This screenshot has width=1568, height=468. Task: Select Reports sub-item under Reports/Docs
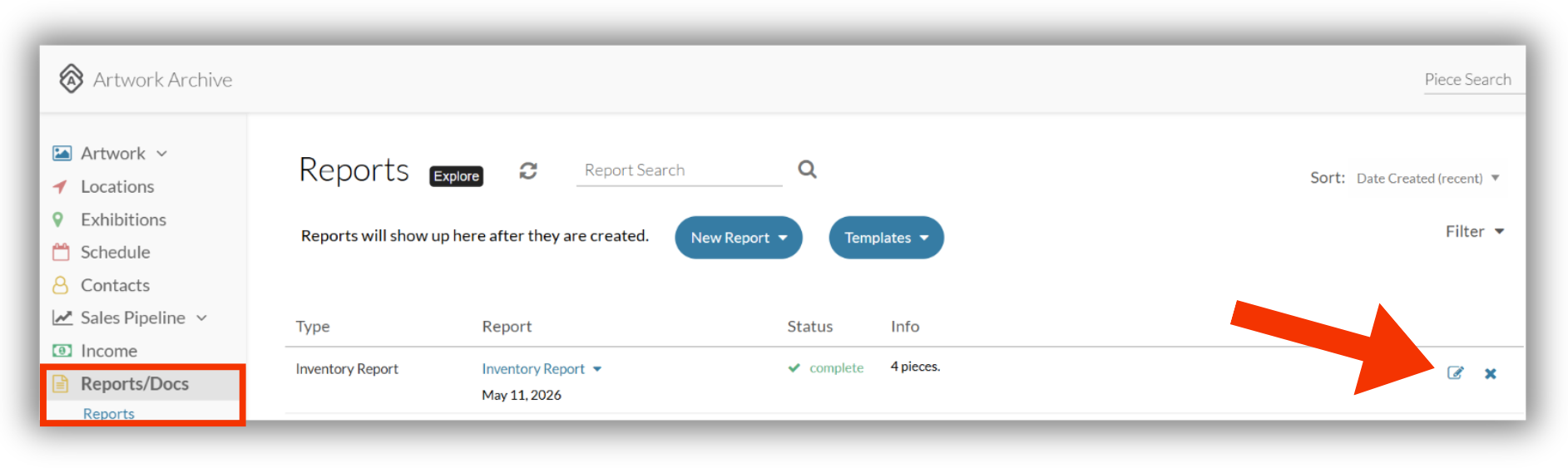108,413
